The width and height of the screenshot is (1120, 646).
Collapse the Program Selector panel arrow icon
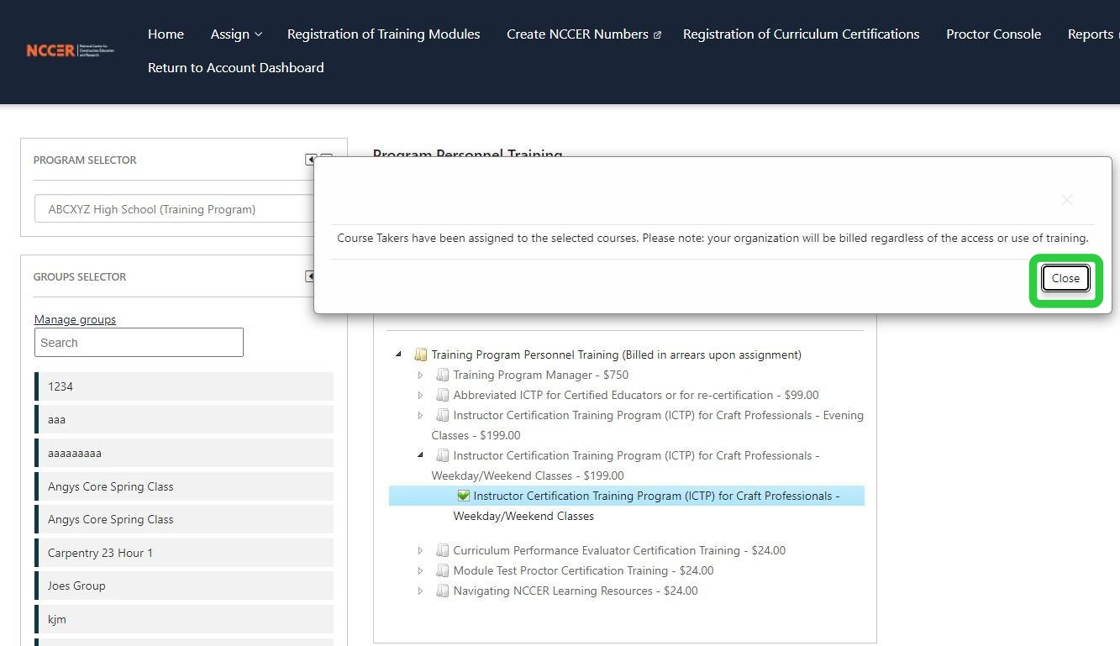[311, 160]
